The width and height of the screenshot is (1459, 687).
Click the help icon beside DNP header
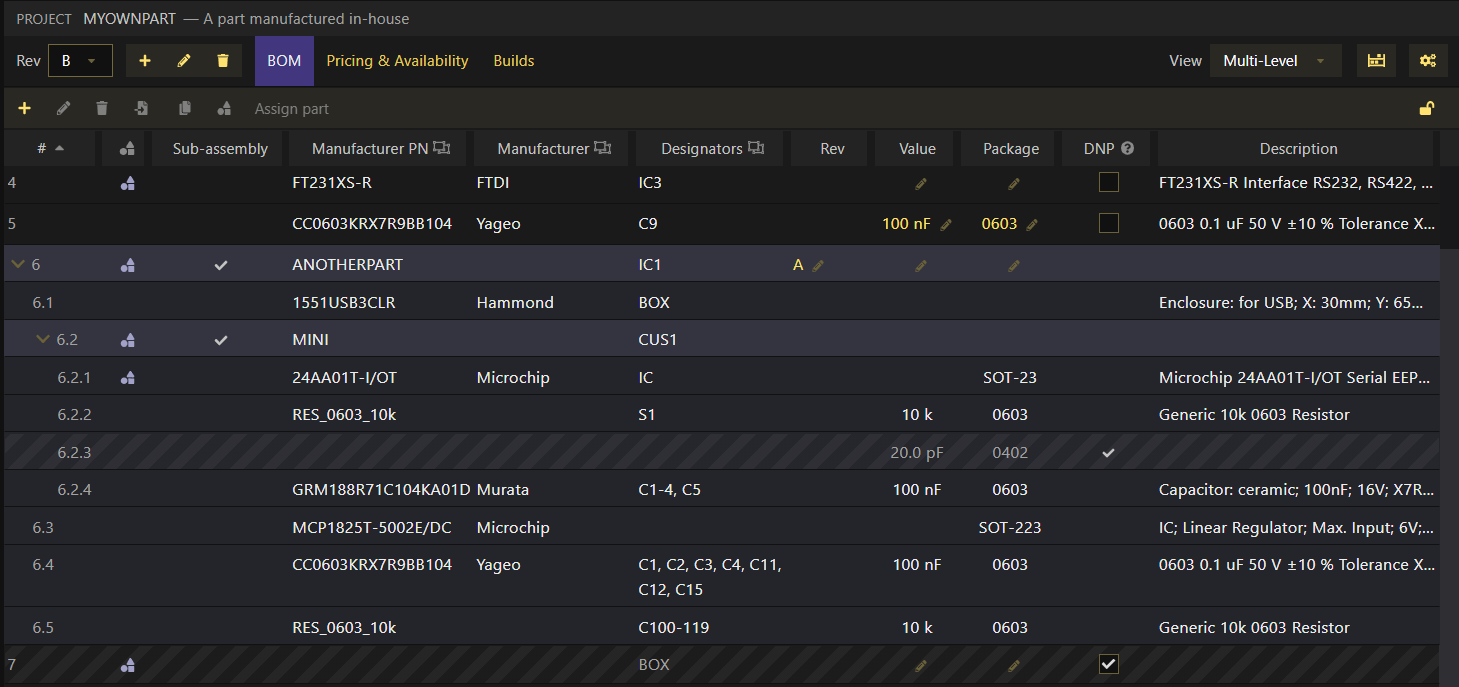coord(1128,148)
